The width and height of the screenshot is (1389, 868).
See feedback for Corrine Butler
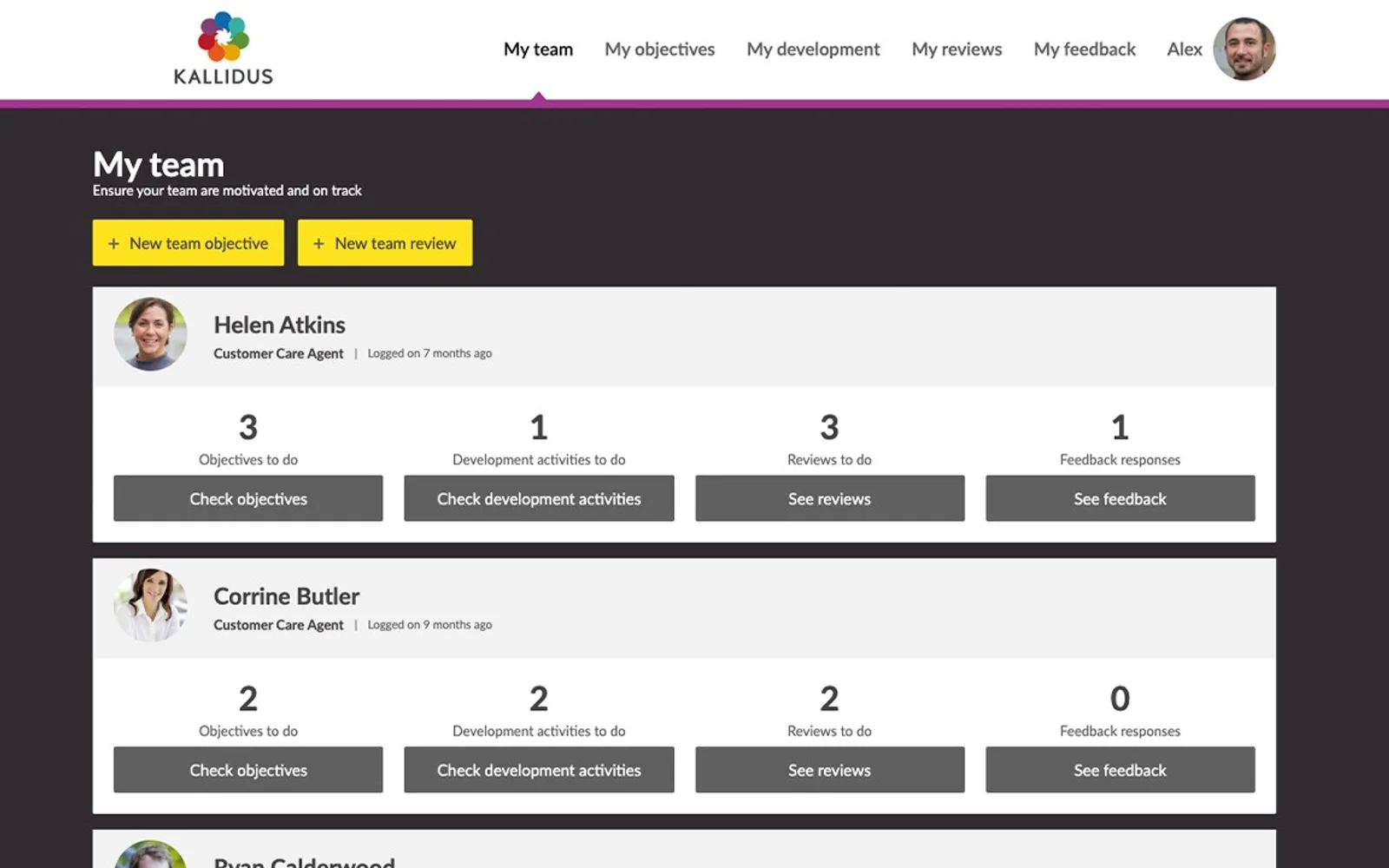tap(1120, 770)
